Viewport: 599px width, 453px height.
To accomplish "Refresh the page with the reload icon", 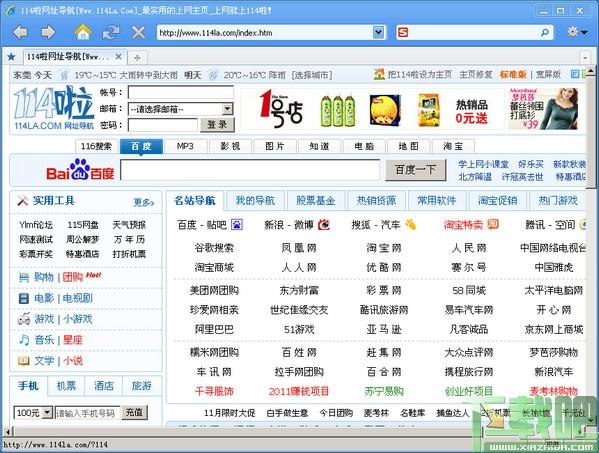I will point(111,32).
